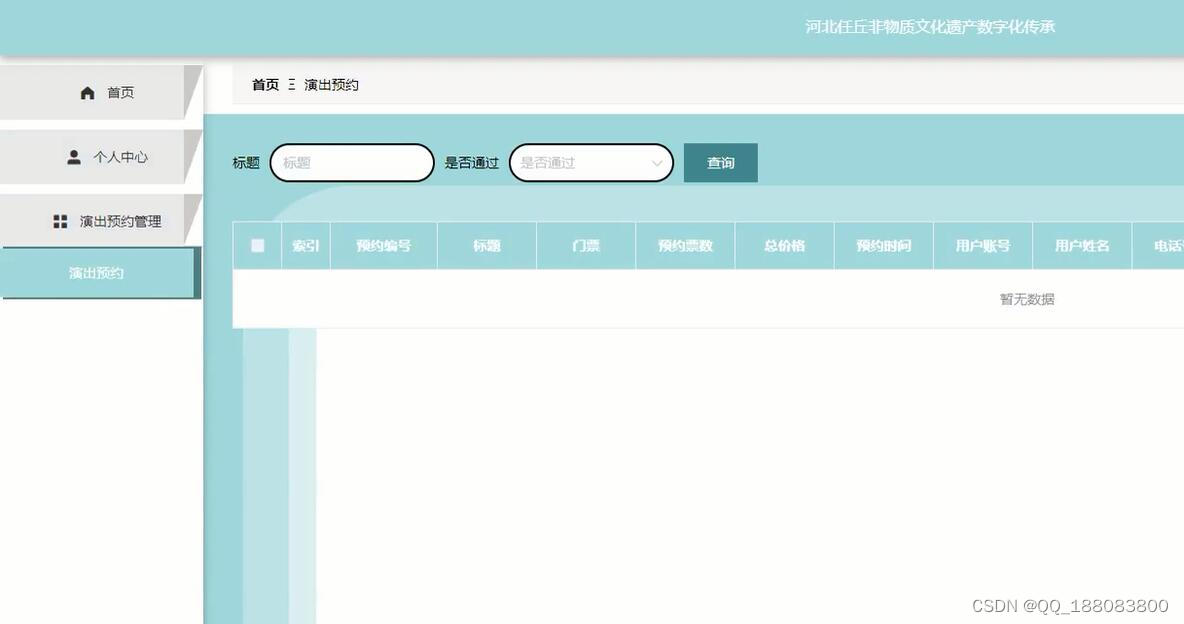Click the 标题 table column header
Screen dimensions: 1184x624
(x=487, y=246)
